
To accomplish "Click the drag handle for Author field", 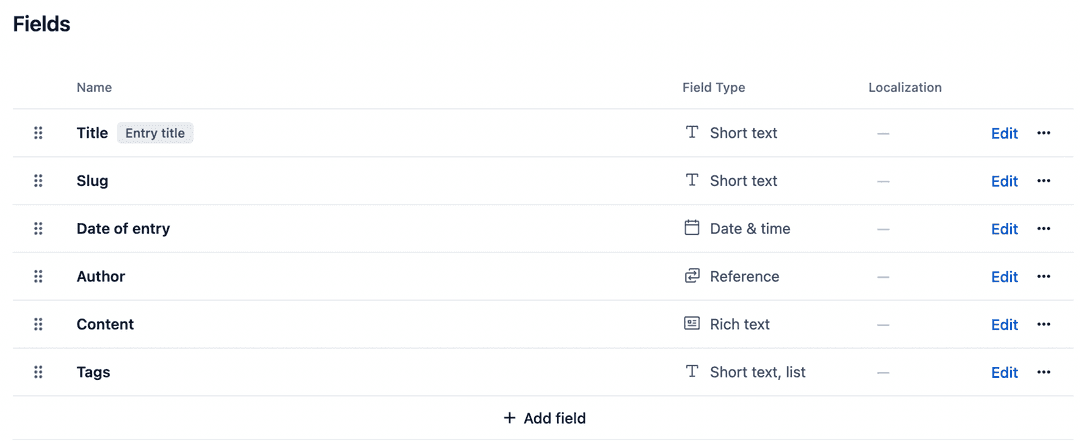I will pos(38,277).
